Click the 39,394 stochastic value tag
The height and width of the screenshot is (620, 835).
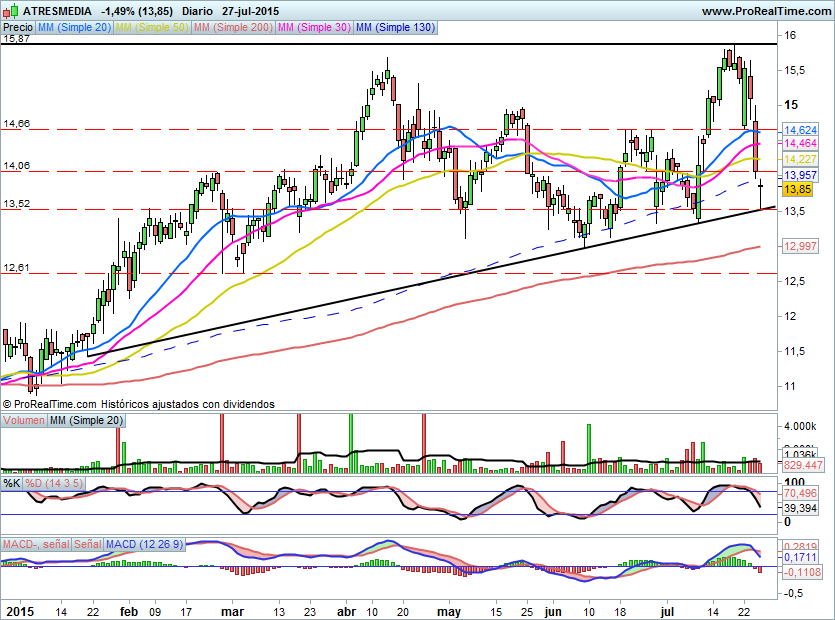coord(800,508)
